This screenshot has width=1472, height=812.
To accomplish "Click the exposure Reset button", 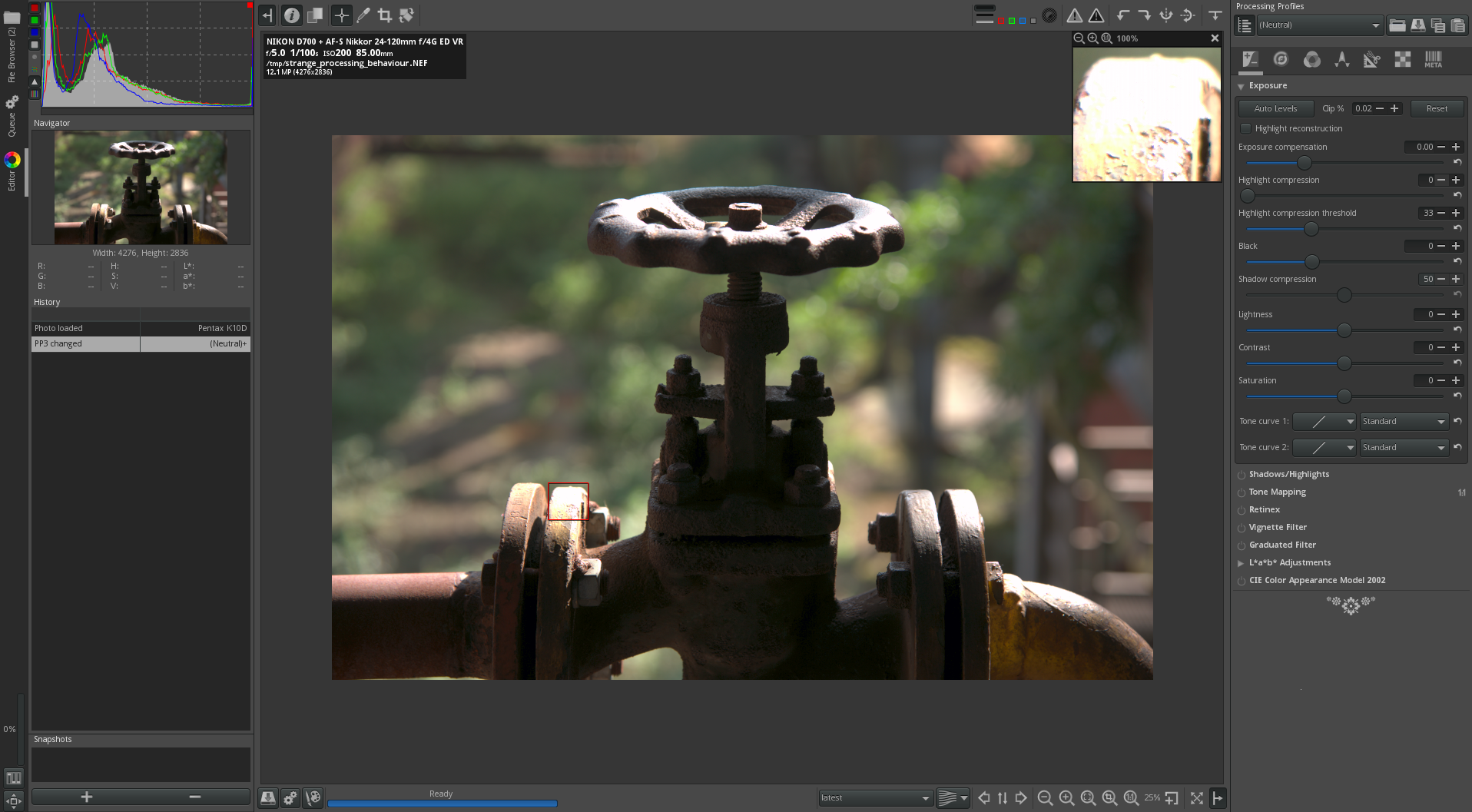I will pyautogui.click(x=1436, y=108).
